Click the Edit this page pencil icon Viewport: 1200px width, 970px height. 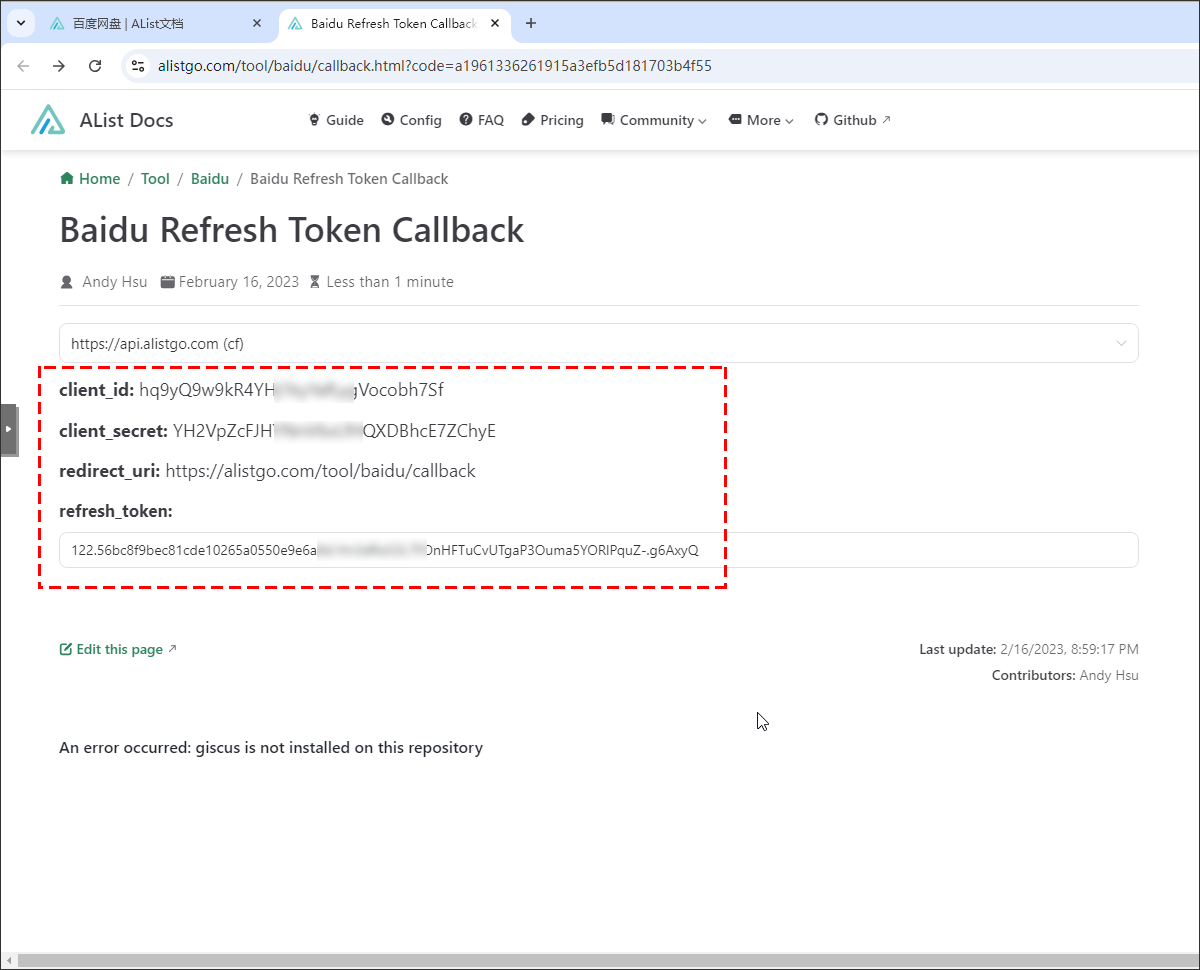(66, 649)
